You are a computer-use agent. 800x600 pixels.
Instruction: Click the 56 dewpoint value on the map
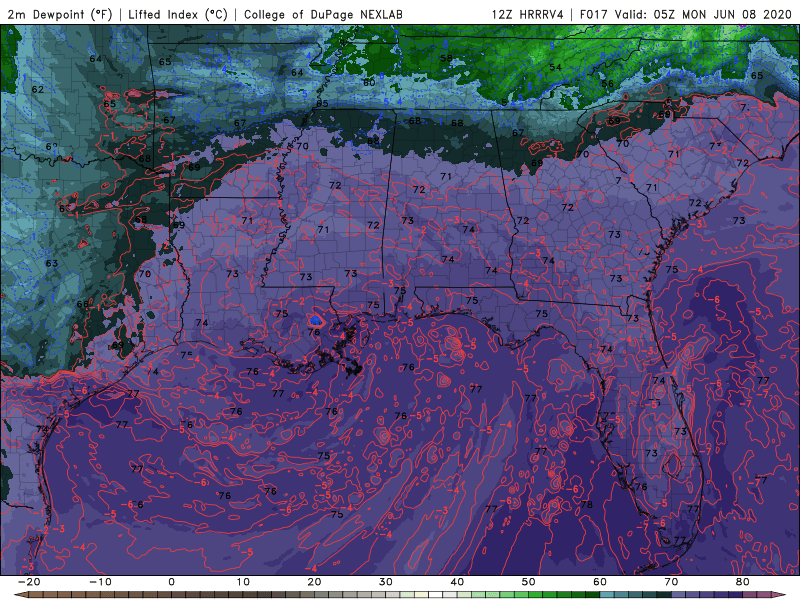click(x=607, y=84)
